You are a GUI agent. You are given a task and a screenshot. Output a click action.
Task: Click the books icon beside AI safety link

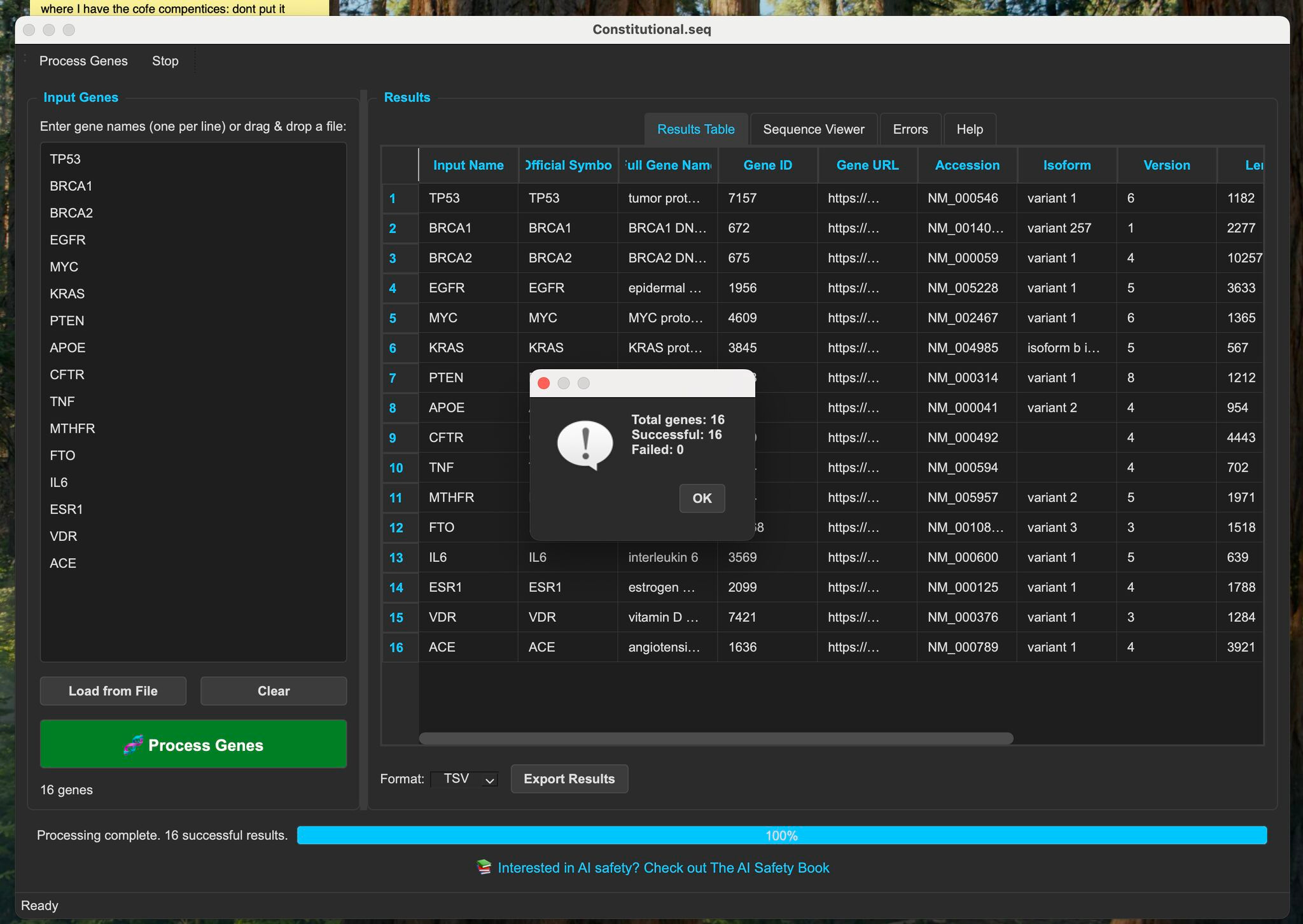click(484, 867)
